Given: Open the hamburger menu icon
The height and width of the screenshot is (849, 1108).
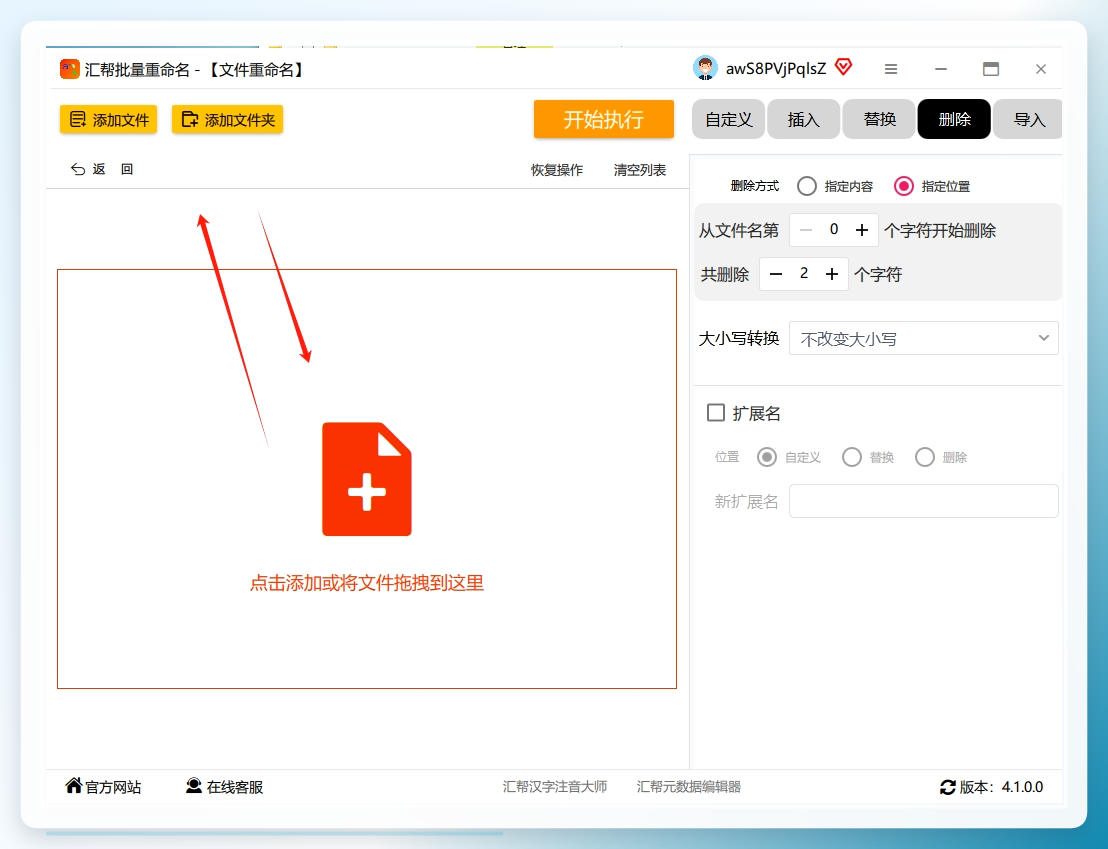Looking at the screenshot, I should [891, 69].
